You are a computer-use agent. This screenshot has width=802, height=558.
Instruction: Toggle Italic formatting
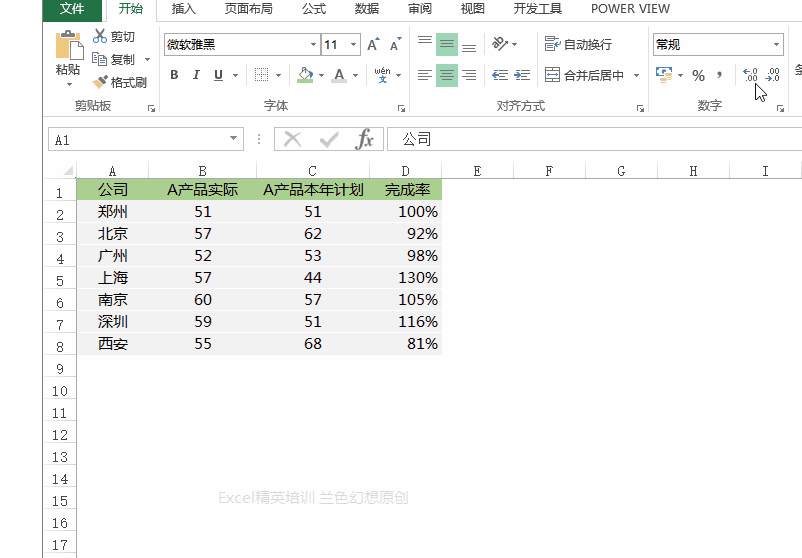pos(196,75)
